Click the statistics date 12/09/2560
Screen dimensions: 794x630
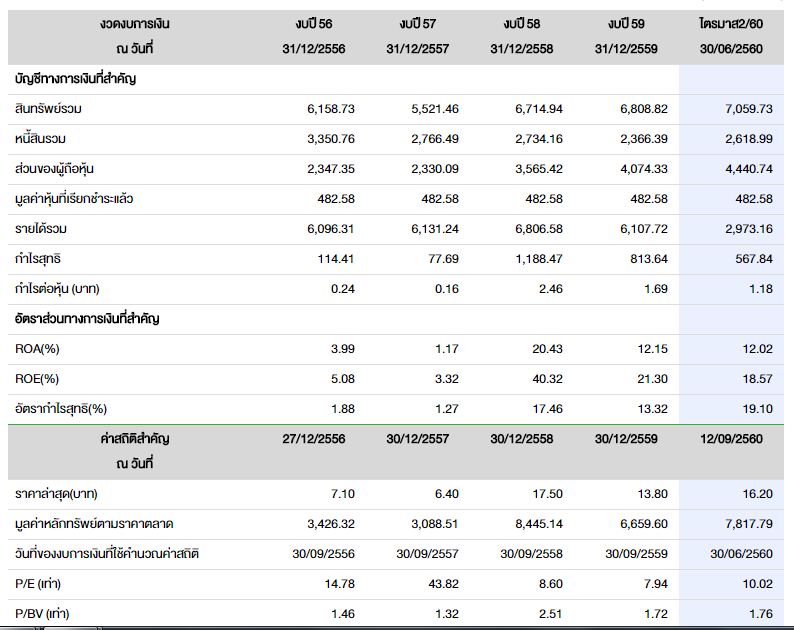[731, 439]
